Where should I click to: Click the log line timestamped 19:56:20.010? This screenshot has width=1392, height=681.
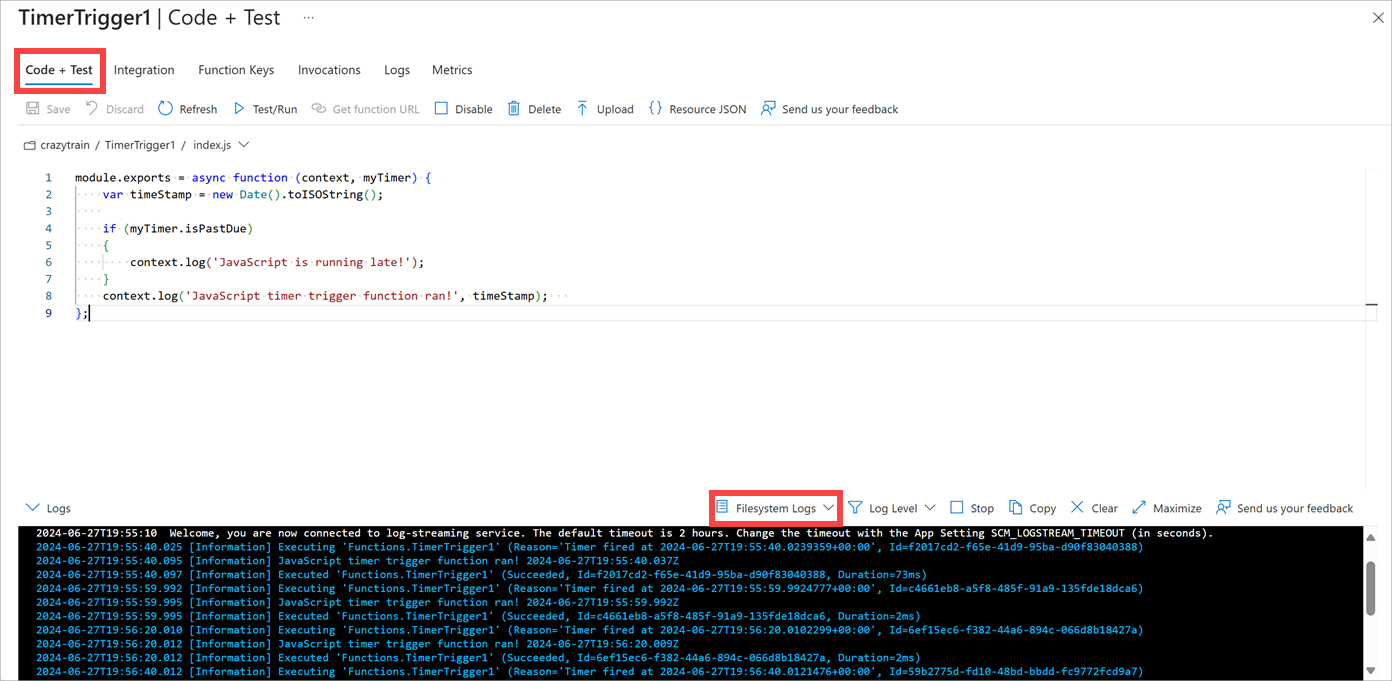coord(589,630)
